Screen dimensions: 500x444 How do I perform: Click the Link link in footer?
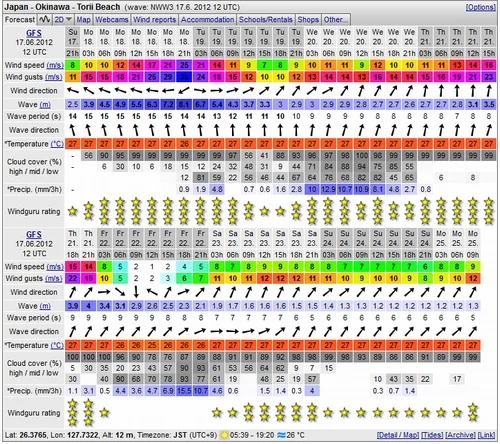click(486, 435)
